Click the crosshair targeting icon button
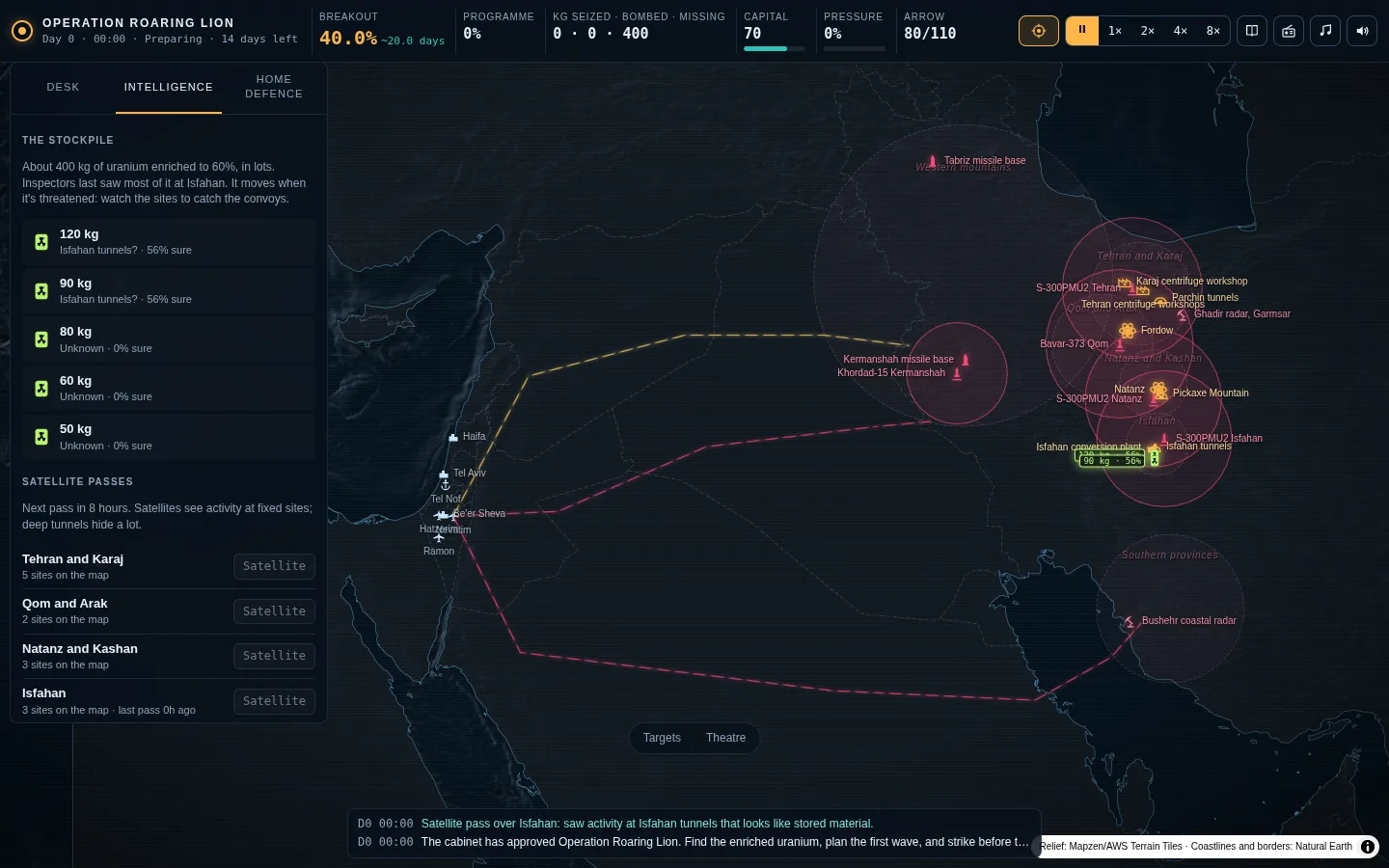1389x868 pixels. coord(1039,31)
